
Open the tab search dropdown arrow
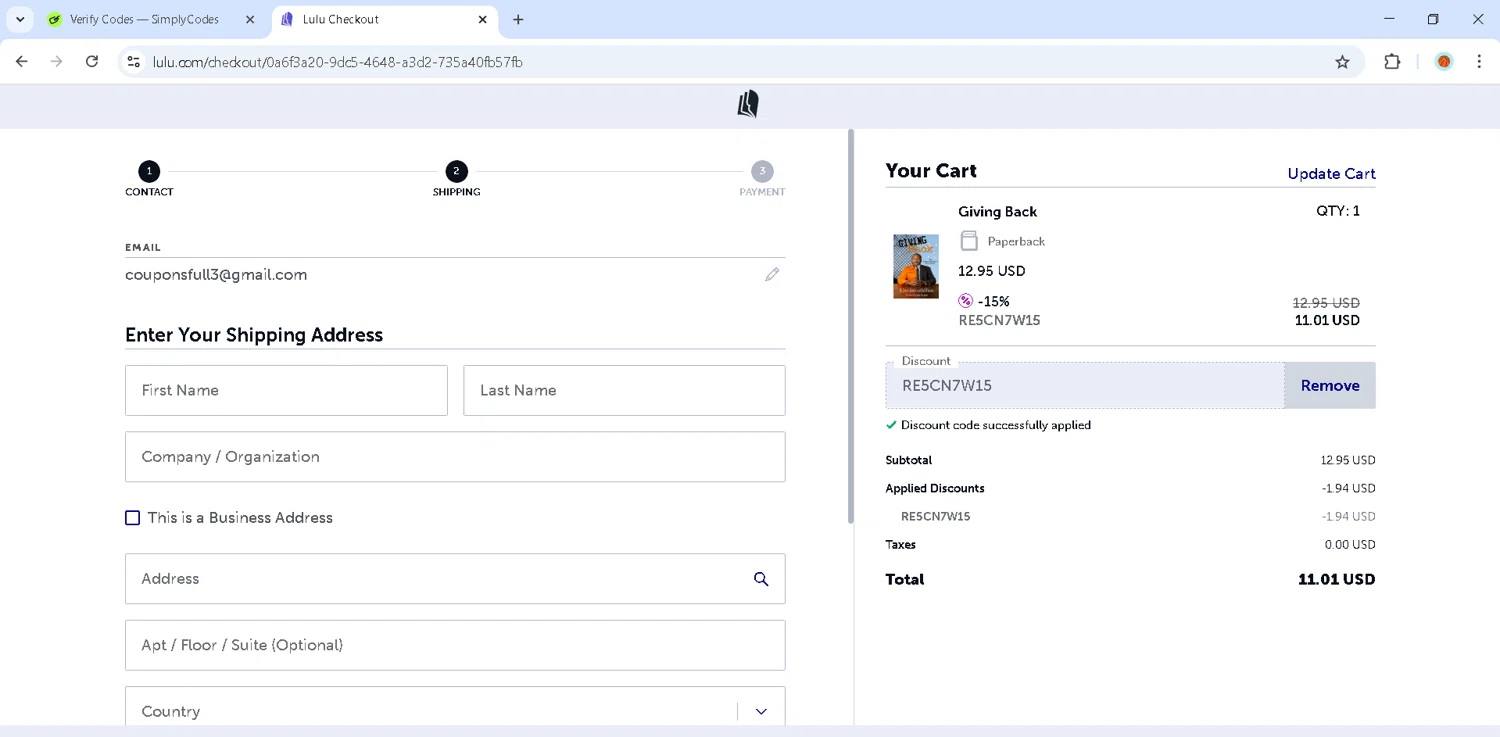(x=20, y=19)
